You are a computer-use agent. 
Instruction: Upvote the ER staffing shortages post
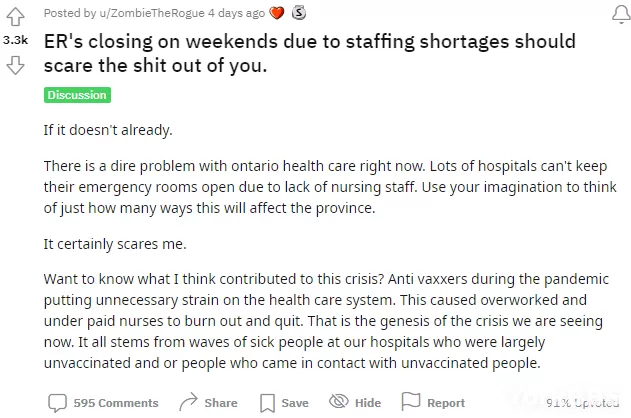click(15, 16)
